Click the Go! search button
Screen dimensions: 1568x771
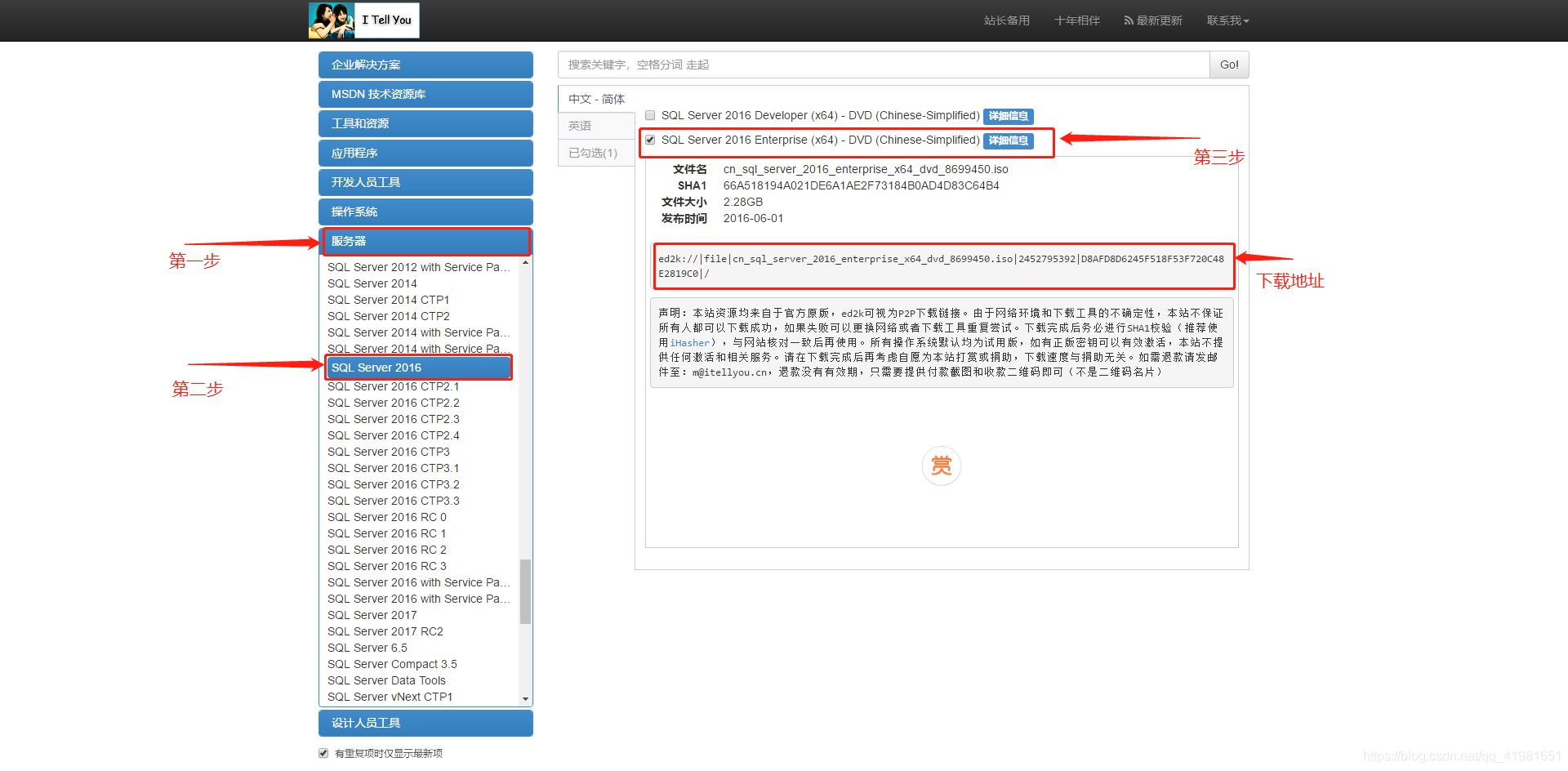pyautogui.click(x=1229, y=65)
